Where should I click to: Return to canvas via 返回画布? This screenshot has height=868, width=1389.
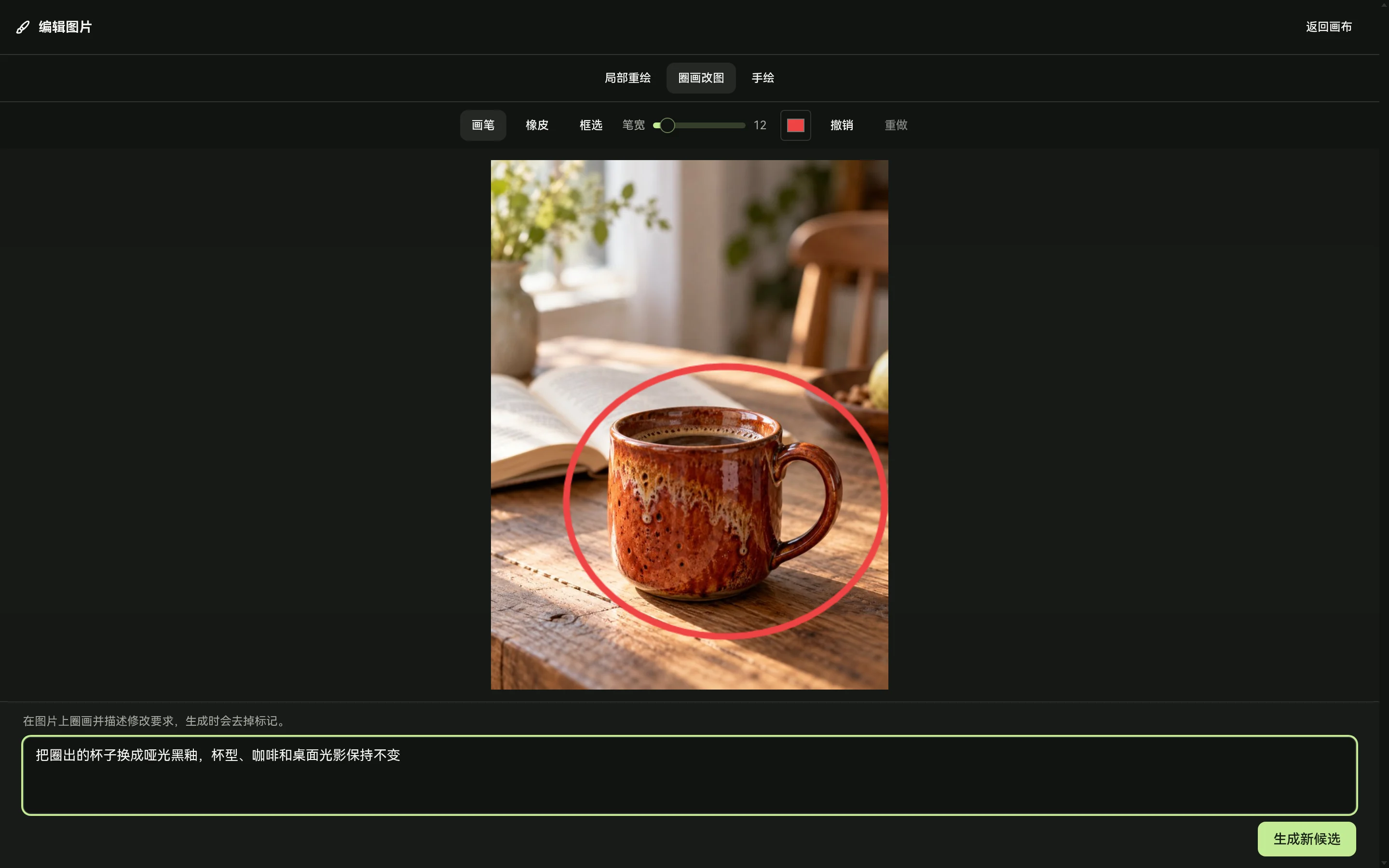pyautogui.click(x=1328, y=27)
